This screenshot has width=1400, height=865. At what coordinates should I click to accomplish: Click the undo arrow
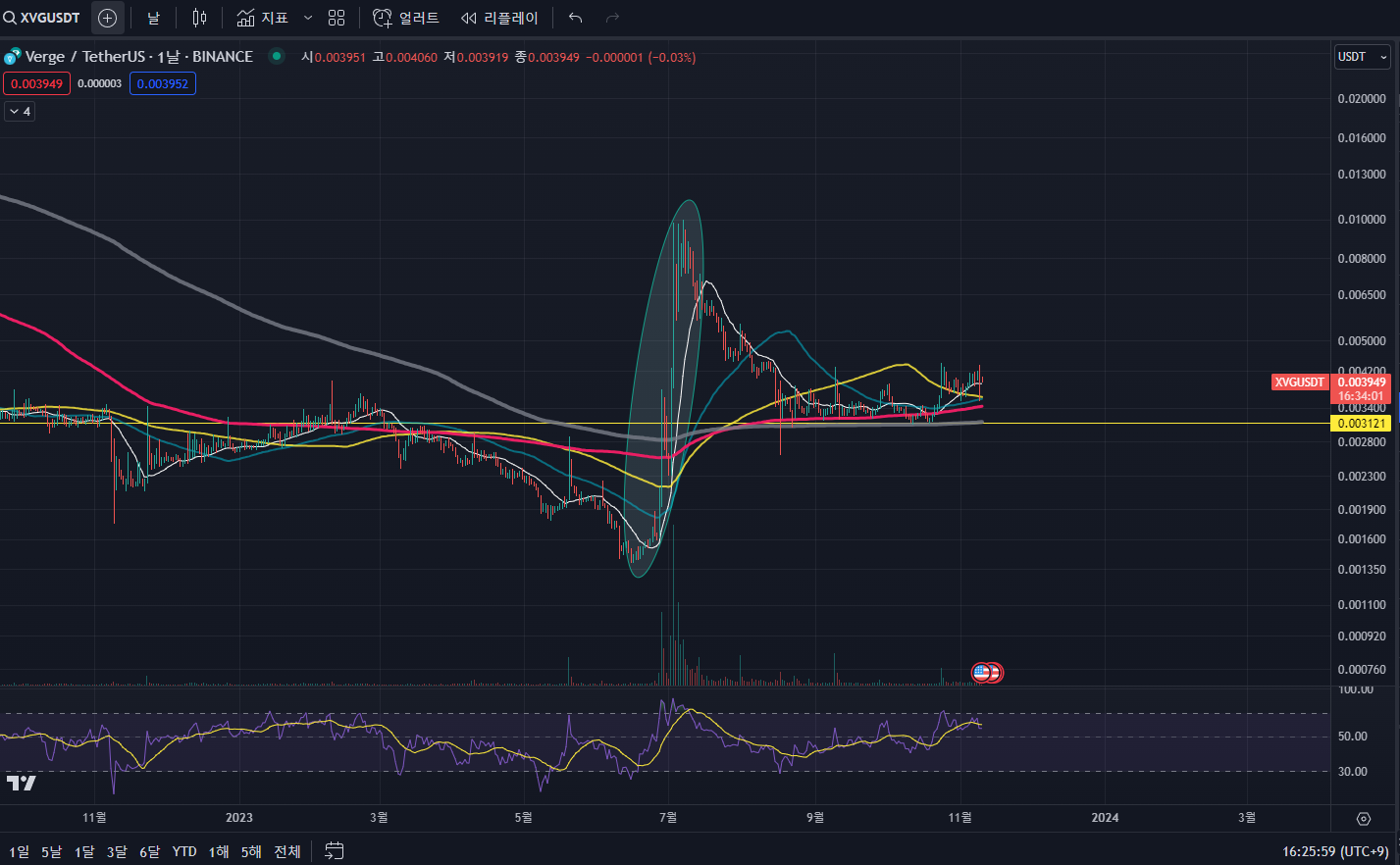(x=575, y=18)
